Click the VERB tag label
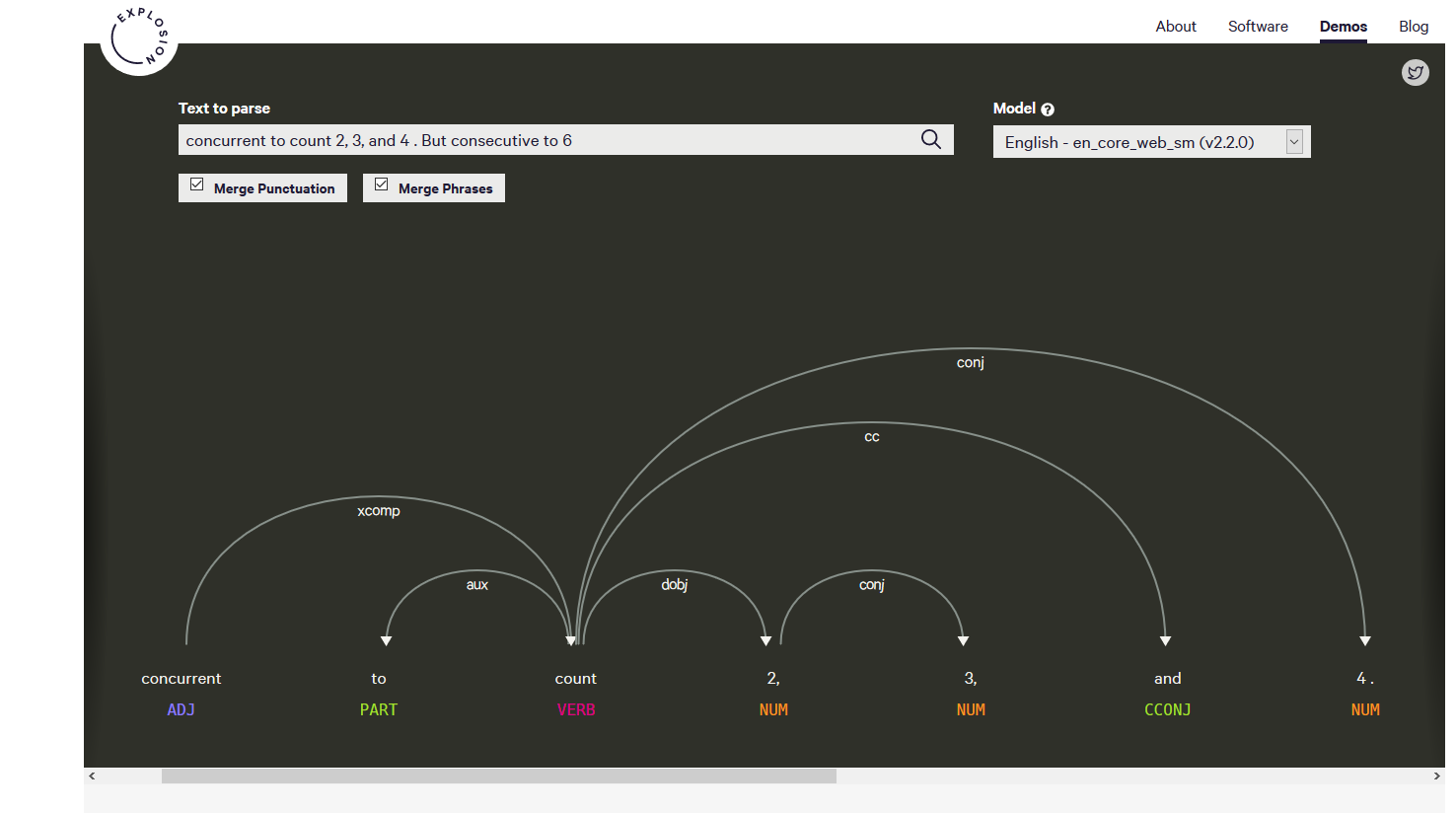The width and height of the screenshot is (1456, 813). 576,709
